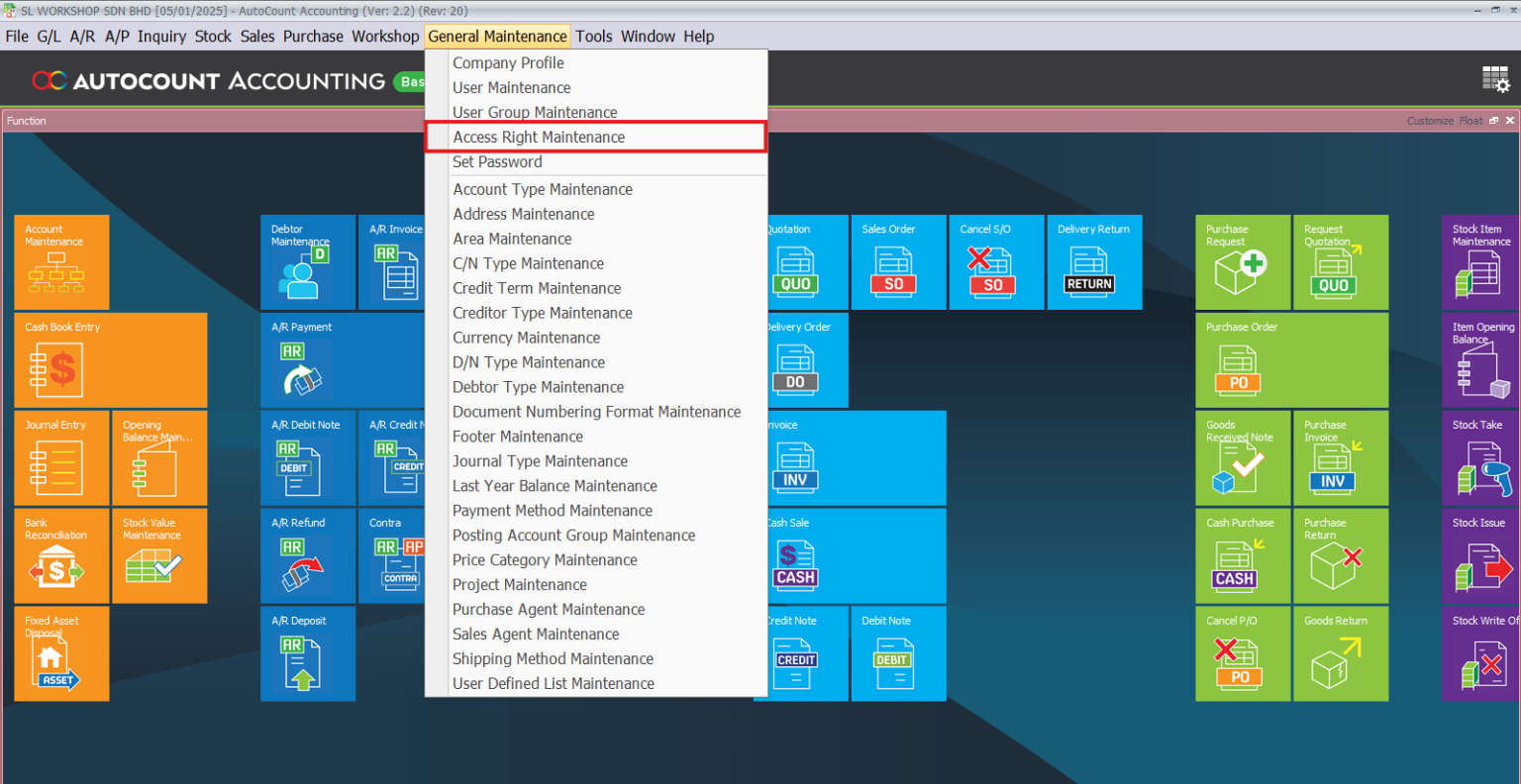The image size is (1521, 784).
Task: Open Stock Value Maintenance tile
Action: pyautogui.click(x=159, y=556)
